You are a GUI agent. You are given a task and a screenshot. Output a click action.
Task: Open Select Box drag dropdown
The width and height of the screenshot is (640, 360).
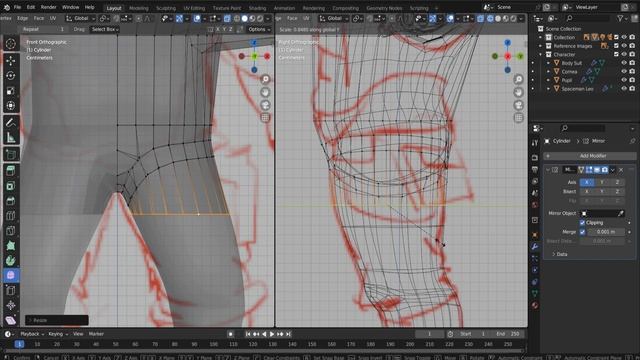(104, 29)
